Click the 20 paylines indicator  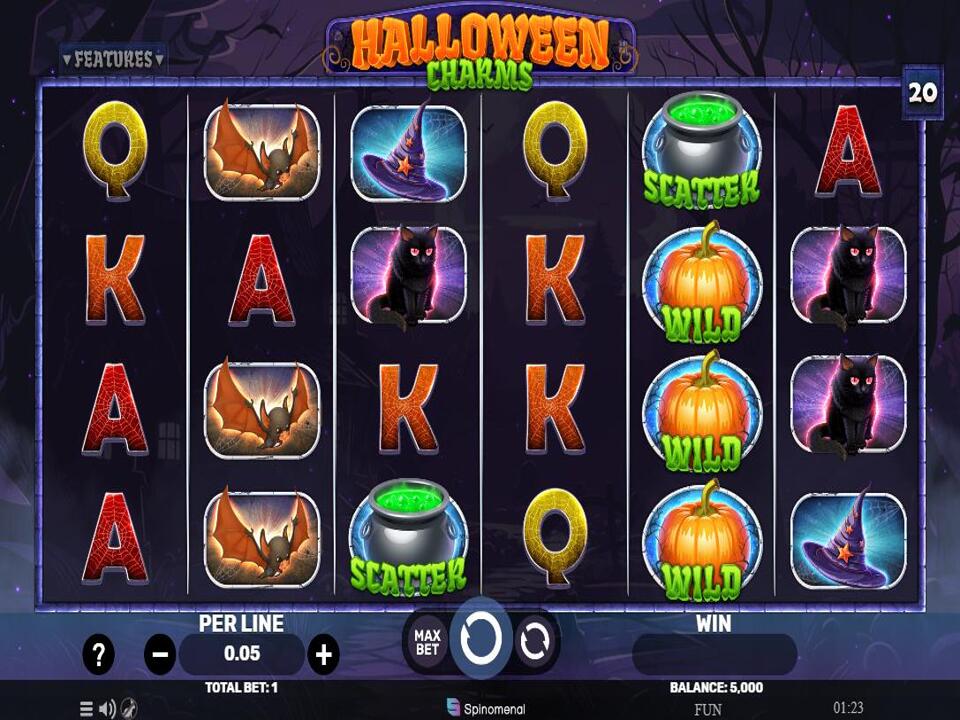[922, 93]
